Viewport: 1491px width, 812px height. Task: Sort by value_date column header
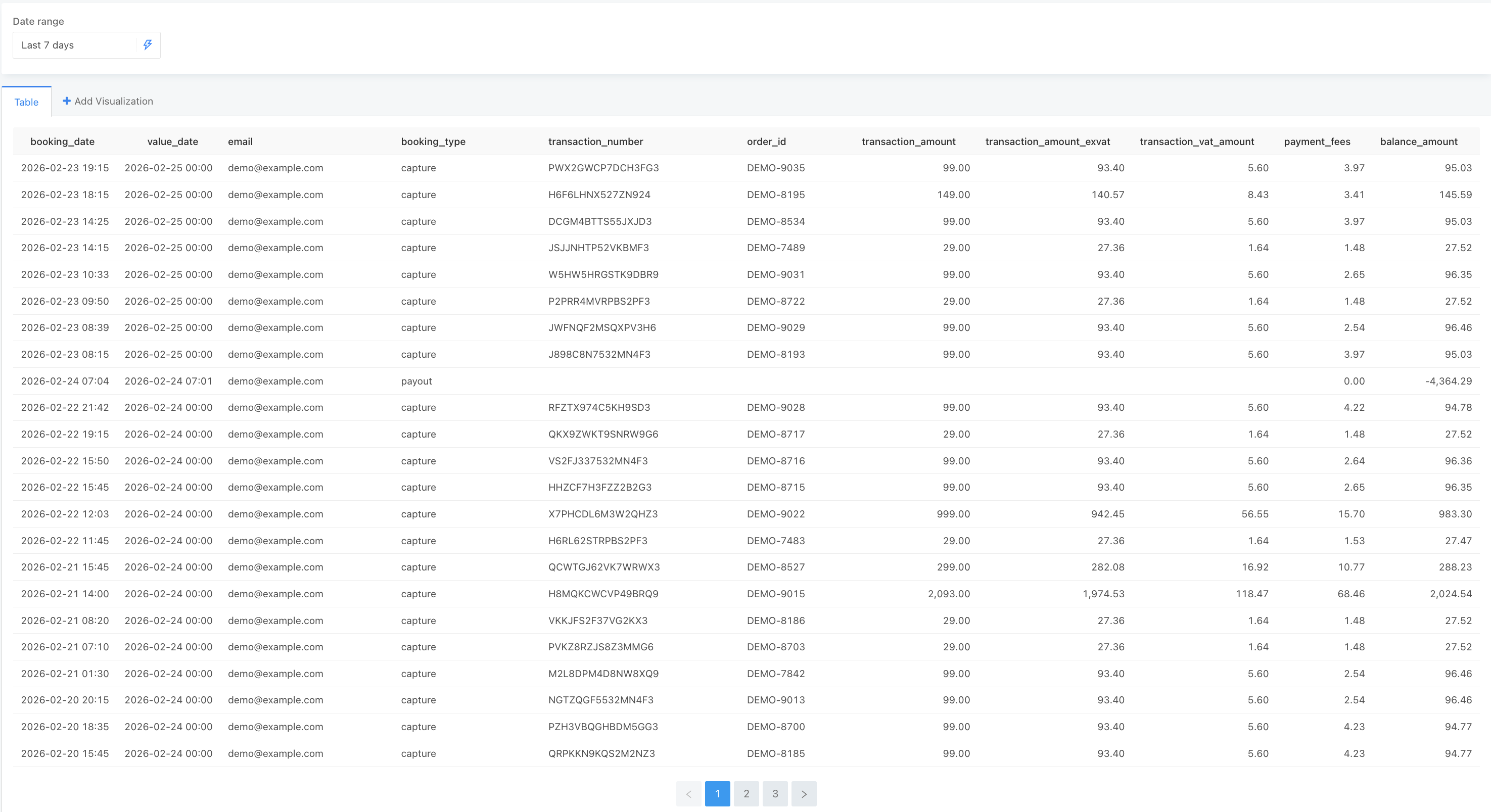tap(172, 141)
